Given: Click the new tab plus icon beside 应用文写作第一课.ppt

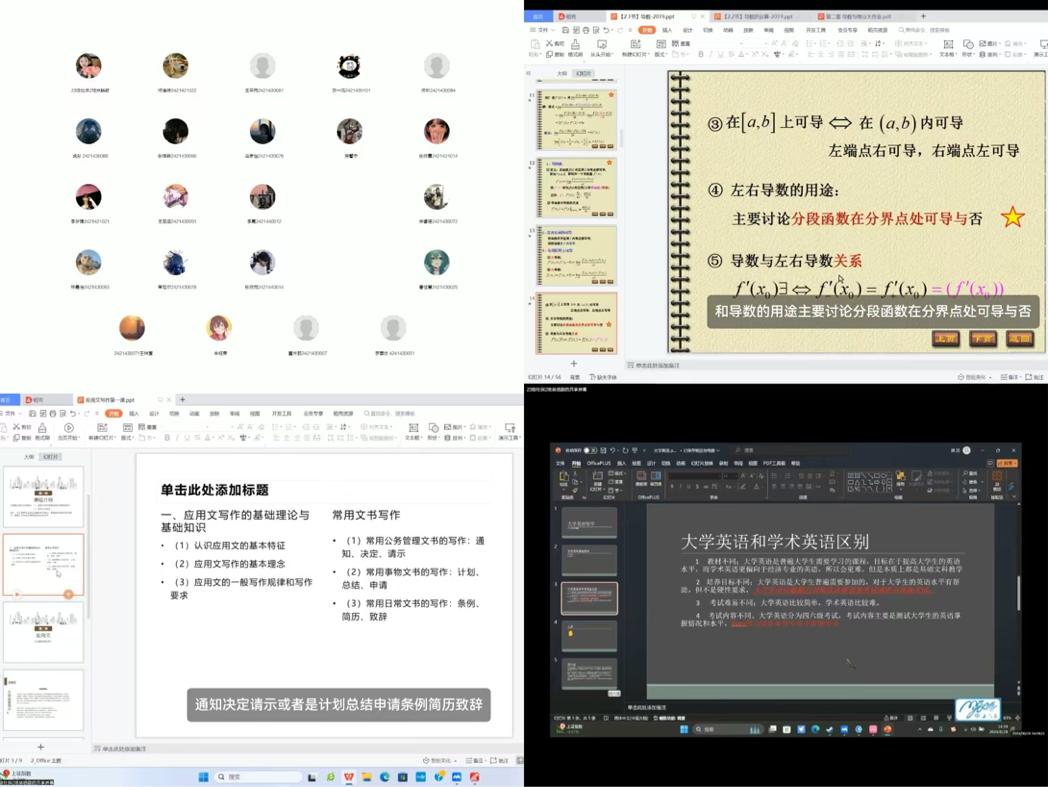Looking at the screenshot, I should click(x=183, y=400).
